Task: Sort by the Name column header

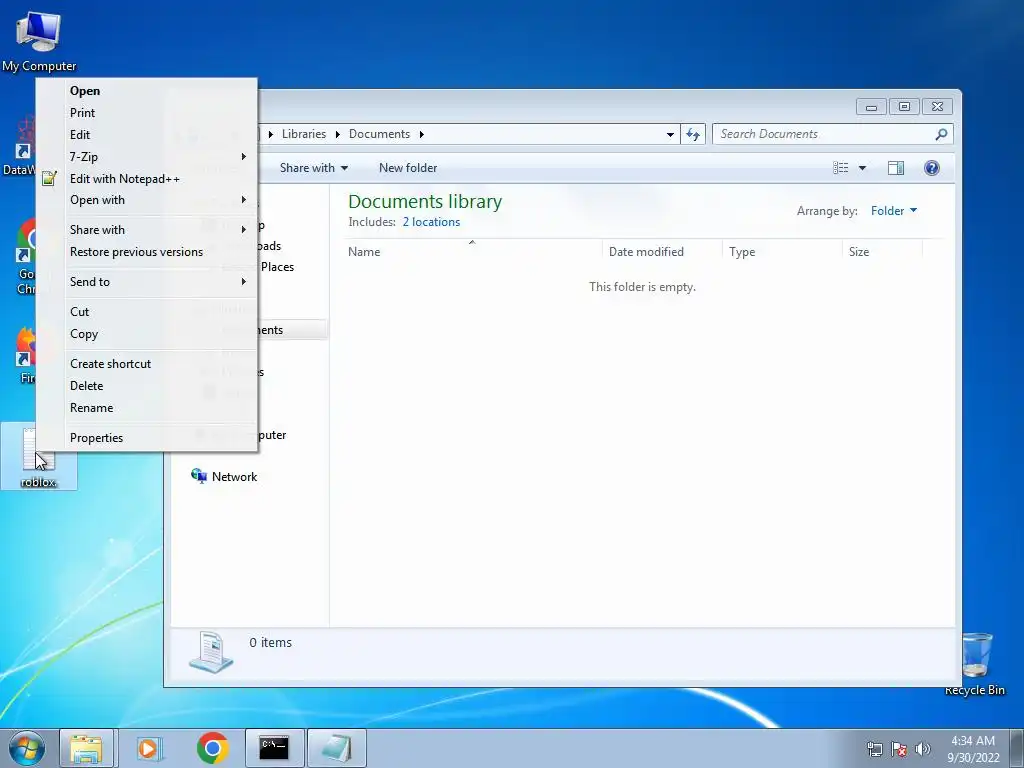Action: [x=472, y=251]
